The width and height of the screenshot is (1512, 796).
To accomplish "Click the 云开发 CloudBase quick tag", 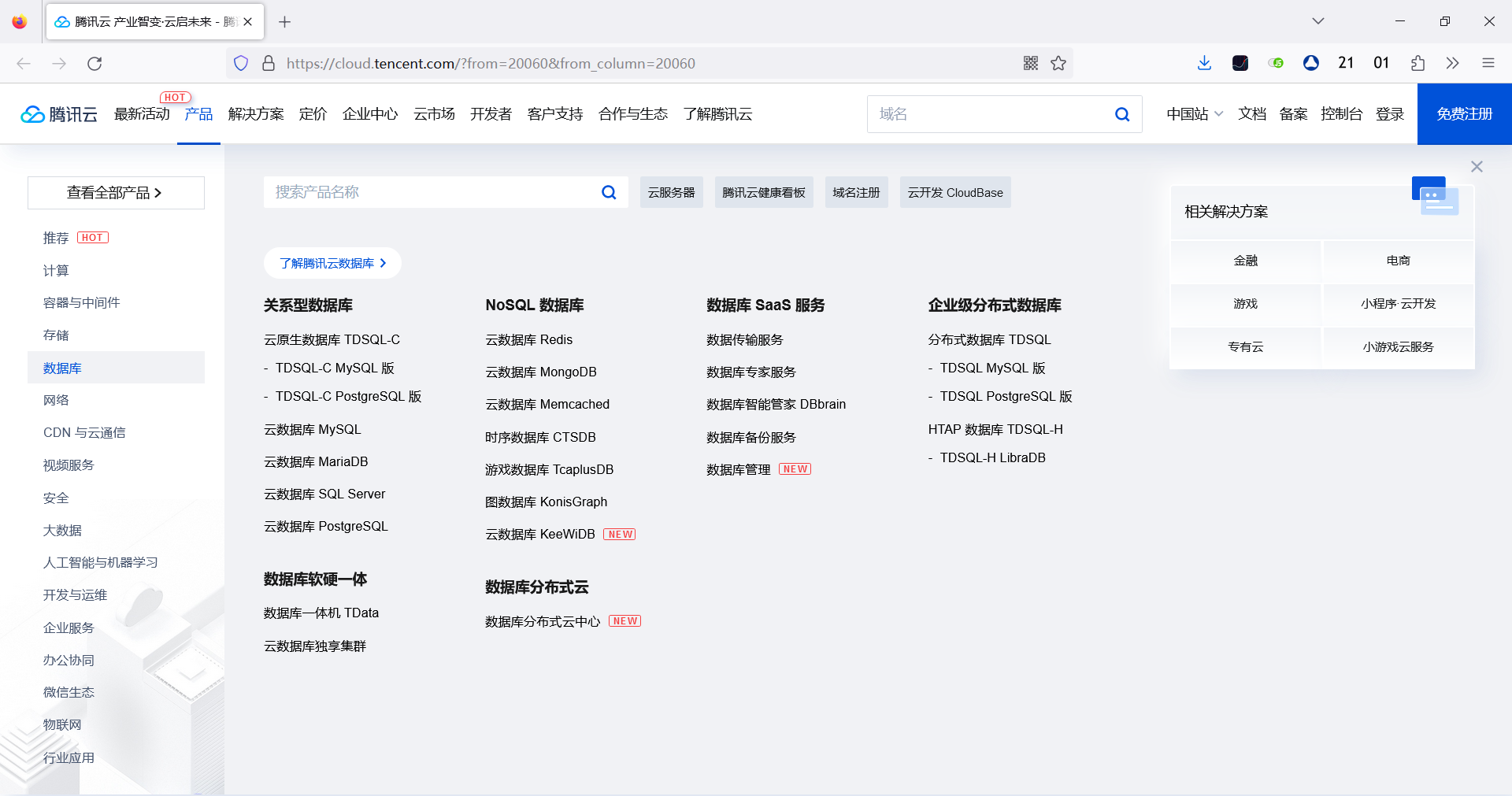I will tap(954, 191).
